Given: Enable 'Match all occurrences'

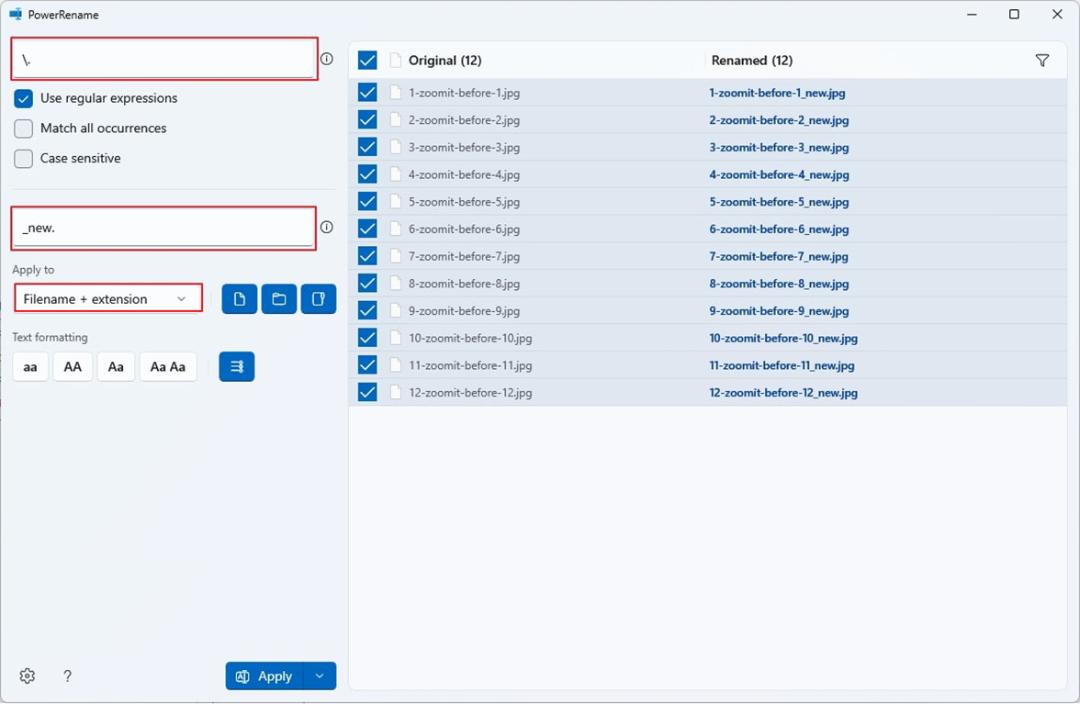Looking at the screenshot, I should tap(23, 128).
